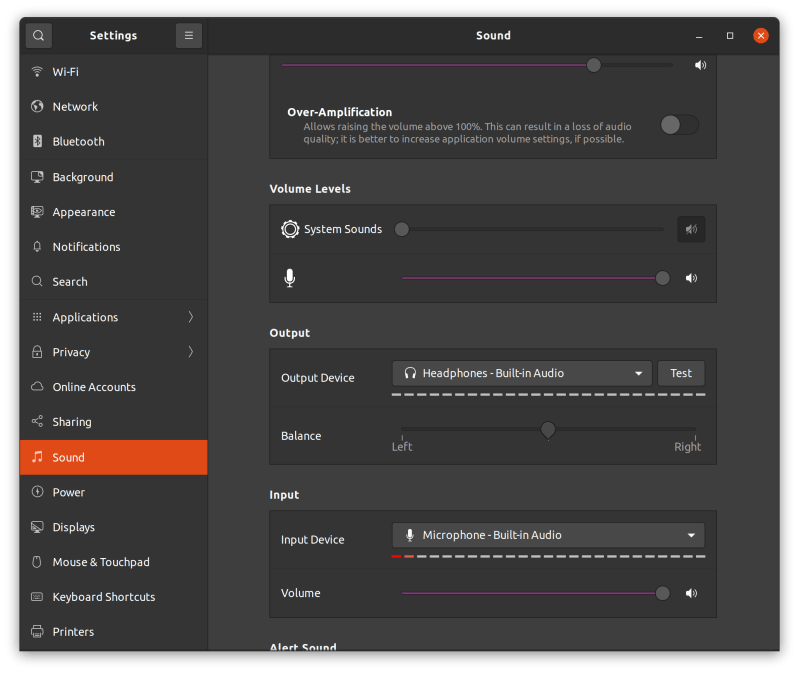Go to the Background panel
This screenshot has height=673, width=799.
coord(114,177)
